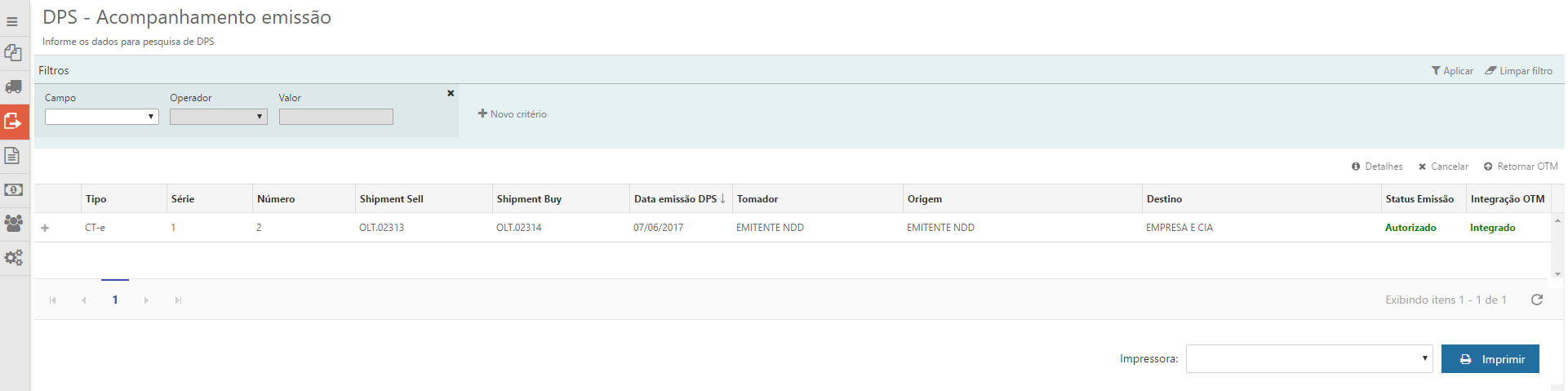This screenshot has height=391, width=1568.
Task: Add Novo critério to filters
Action: tap(513, 114)
